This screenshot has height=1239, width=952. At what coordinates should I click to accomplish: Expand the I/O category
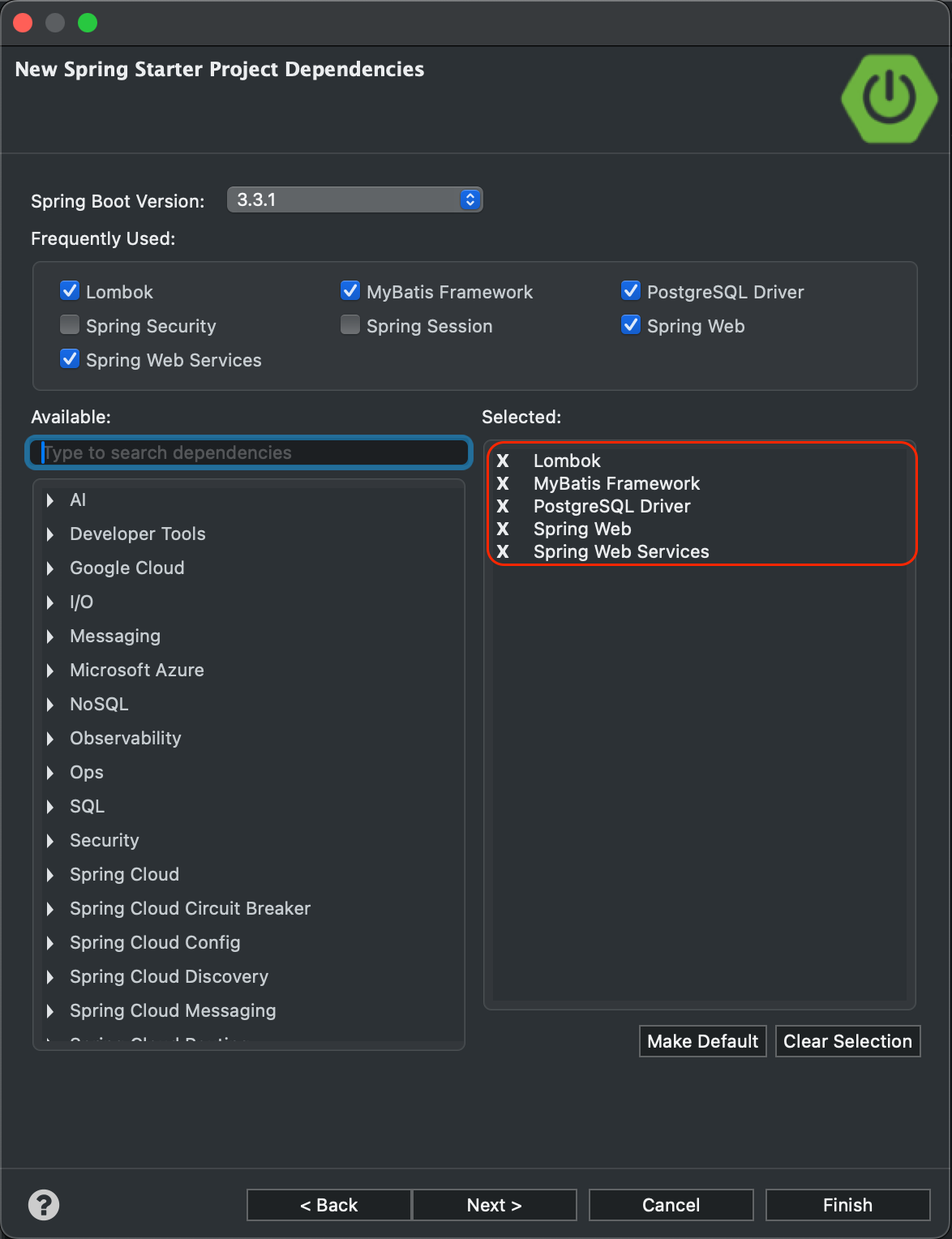(50, 602)
